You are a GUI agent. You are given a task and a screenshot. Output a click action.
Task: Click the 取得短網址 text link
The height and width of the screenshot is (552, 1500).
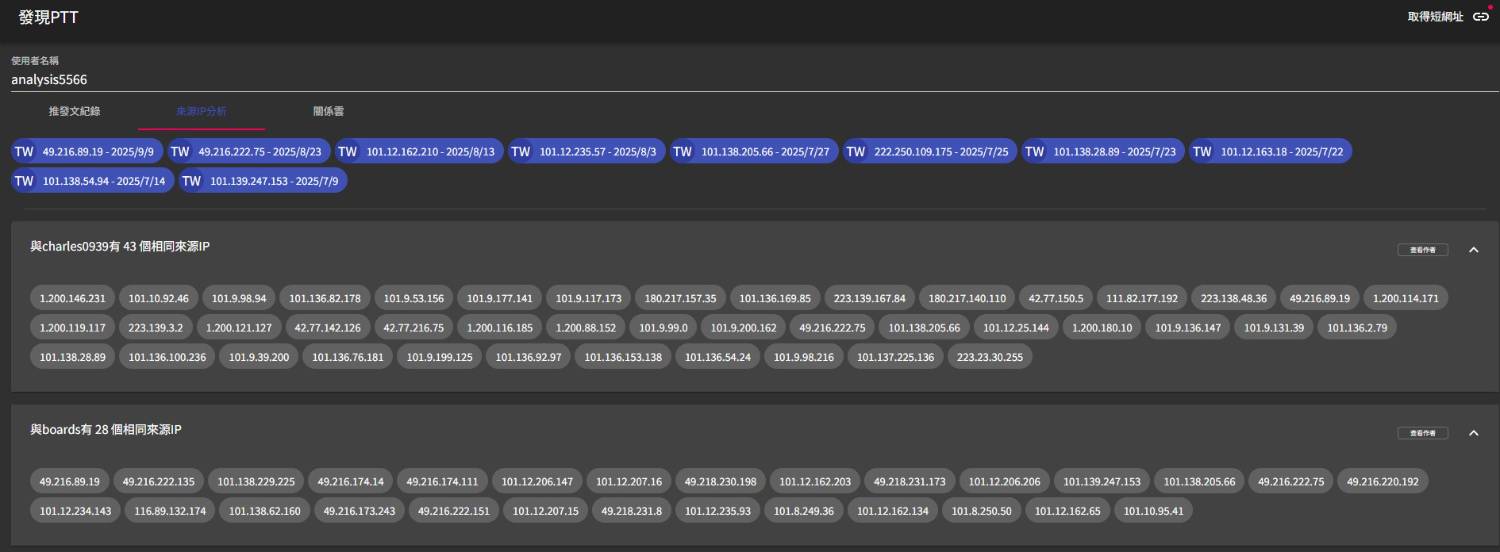coord(1435,17)
